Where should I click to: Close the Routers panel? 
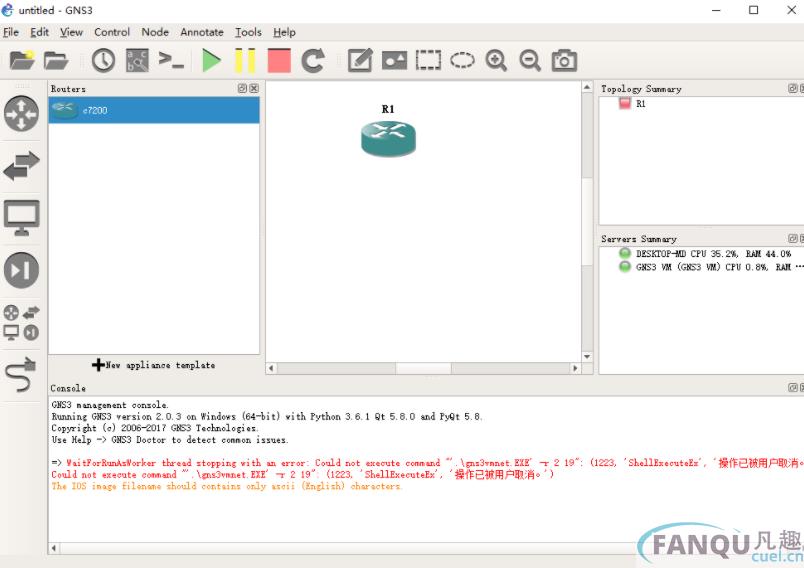(254, 89)
